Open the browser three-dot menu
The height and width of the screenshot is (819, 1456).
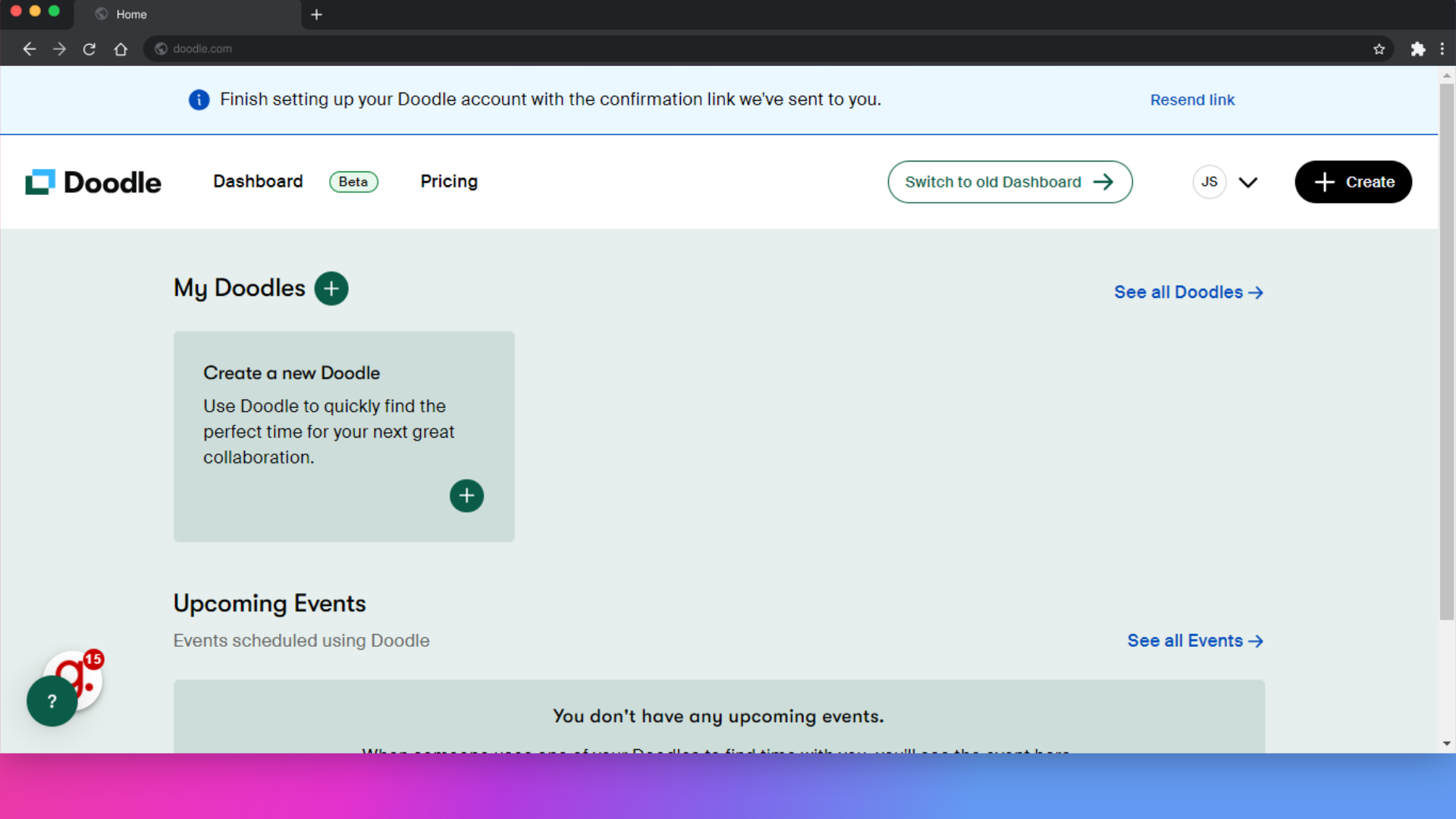click(x=1442, y=49)
